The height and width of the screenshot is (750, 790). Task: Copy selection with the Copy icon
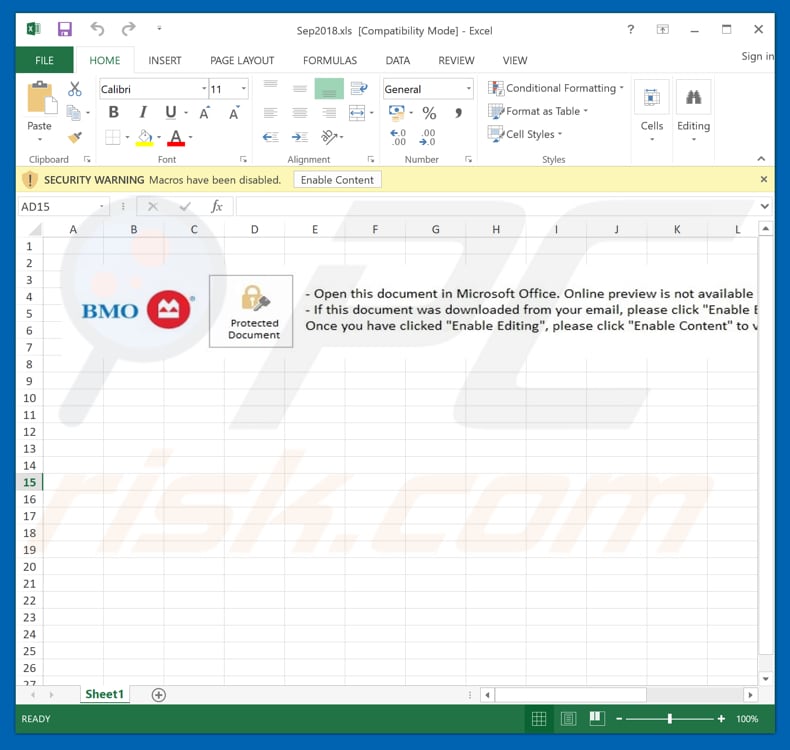pos(74,113)
